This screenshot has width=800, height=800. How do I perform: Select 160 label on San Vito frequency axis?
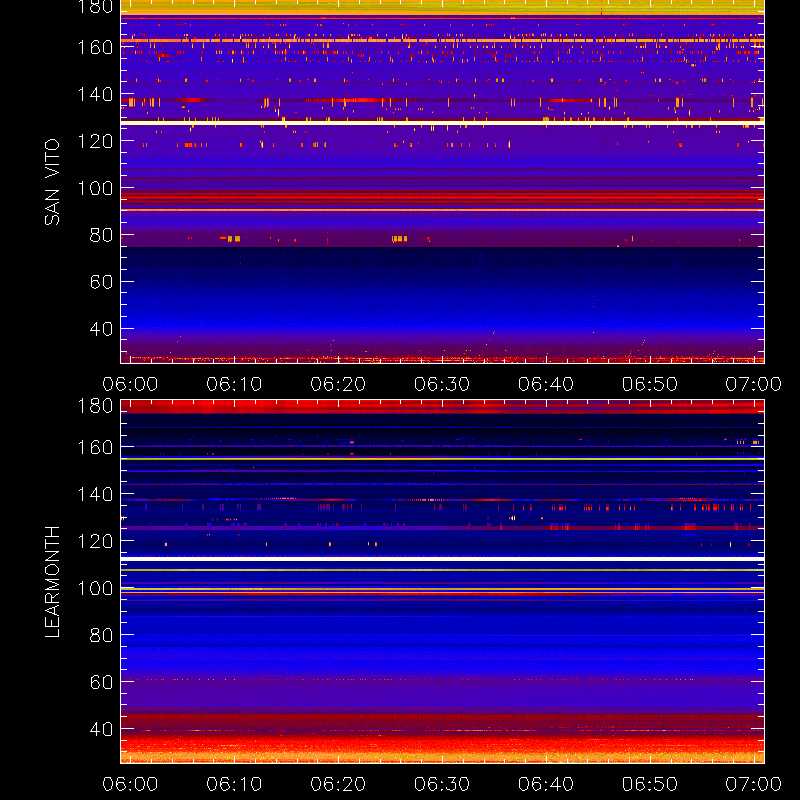coord(95,47)
